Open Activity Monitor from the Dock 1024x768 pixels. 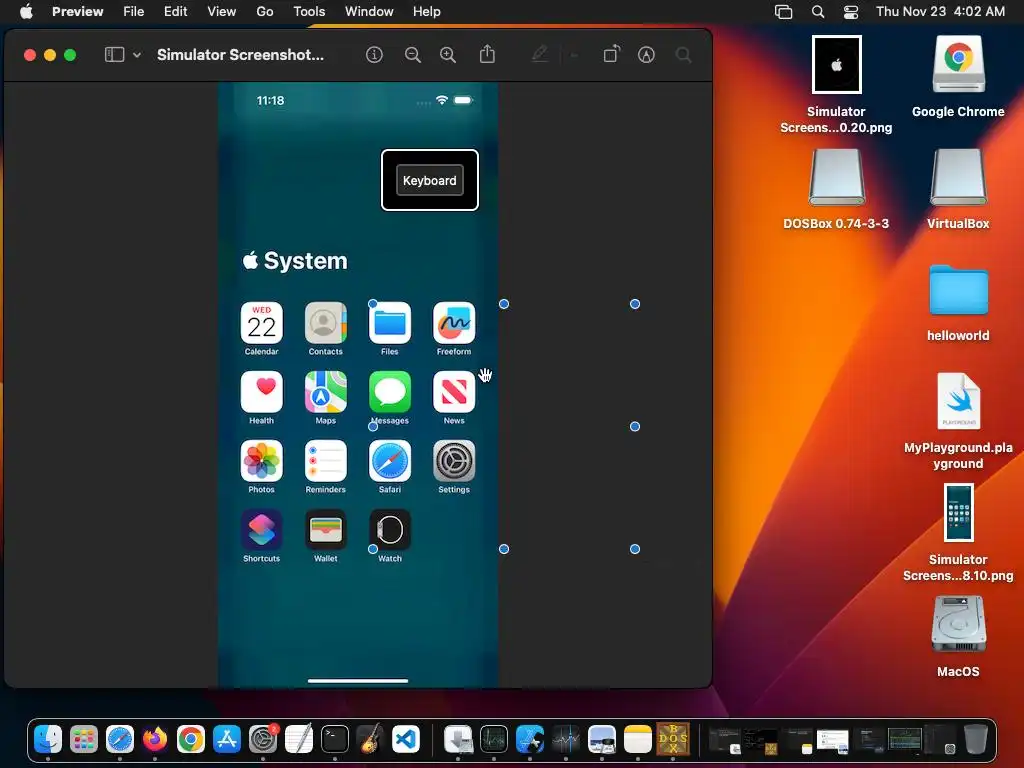click(494, 739)
